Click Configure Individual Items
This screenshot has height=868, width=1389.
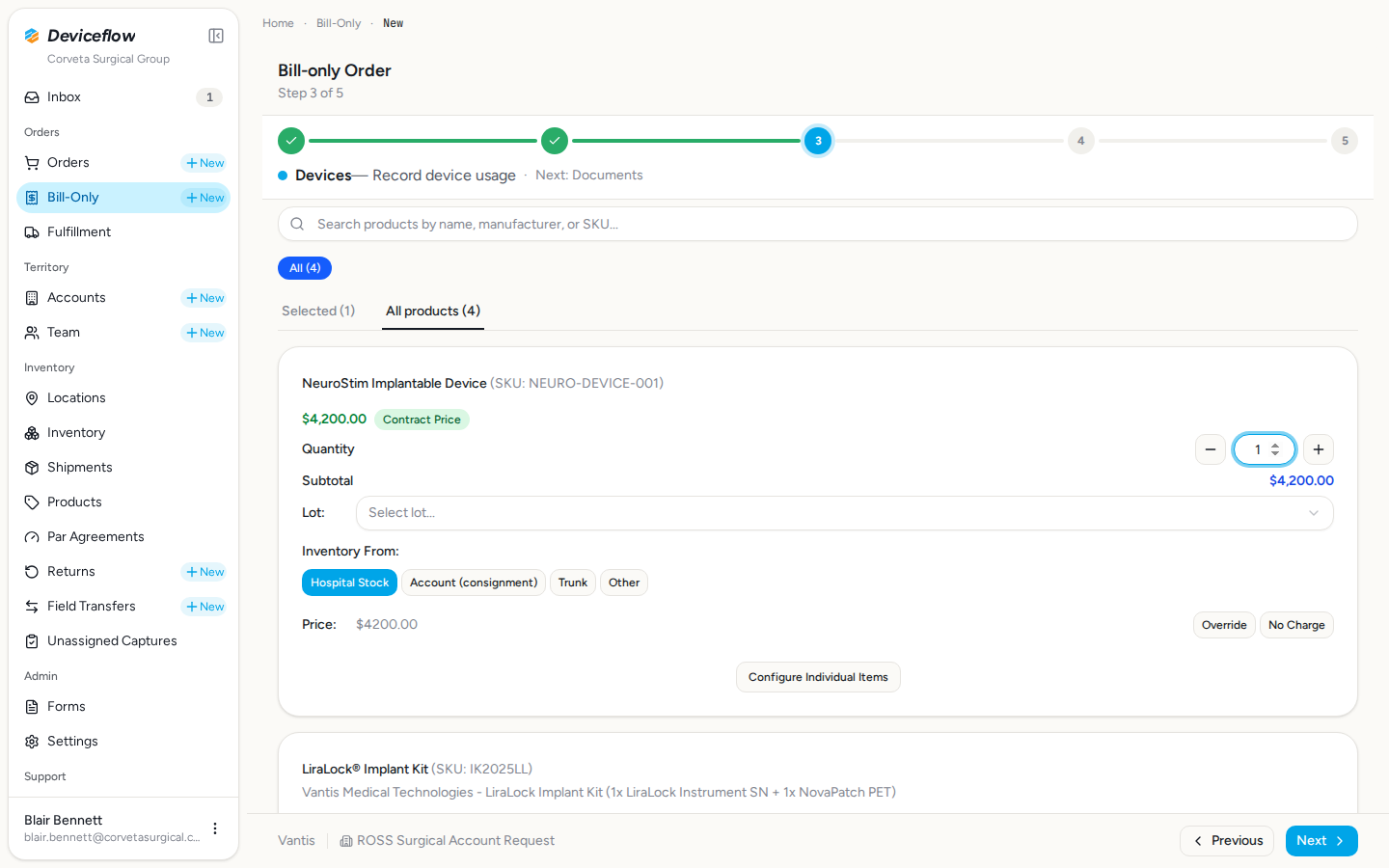pos(818,677)
